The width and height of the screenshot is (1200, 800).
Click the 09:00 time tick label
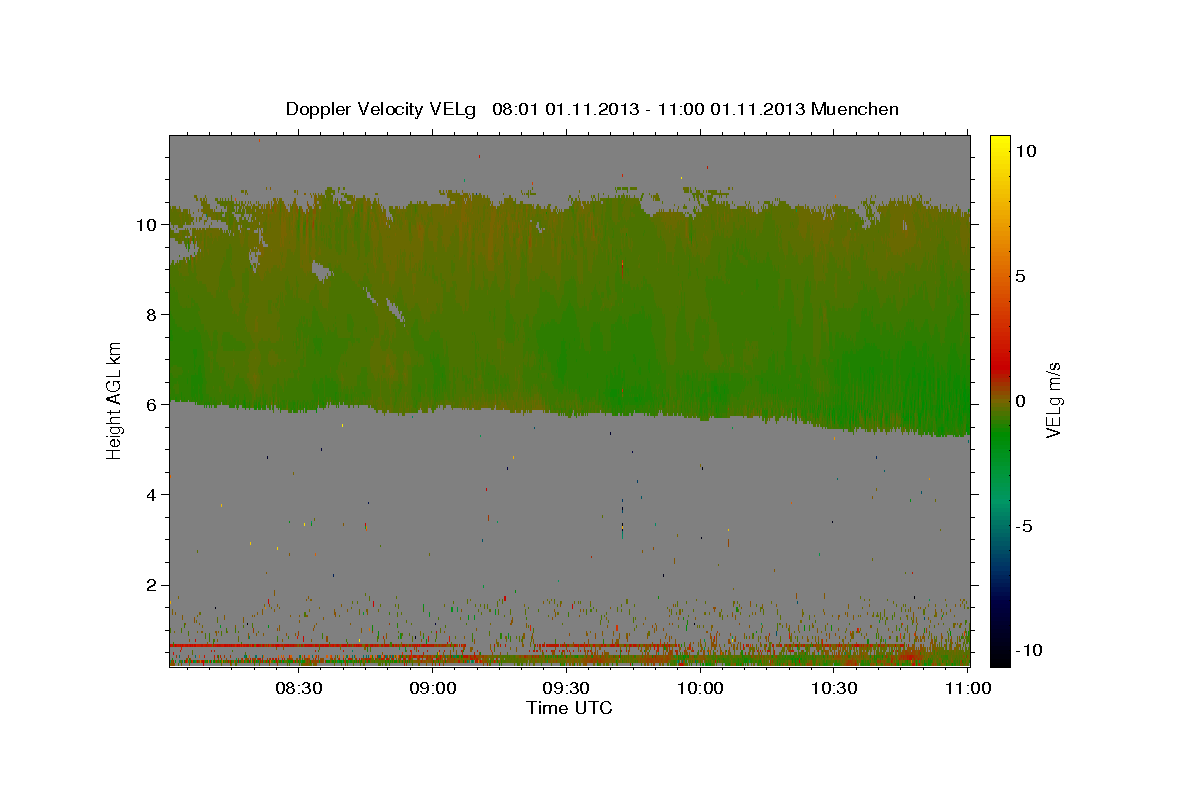click(434, 688)
